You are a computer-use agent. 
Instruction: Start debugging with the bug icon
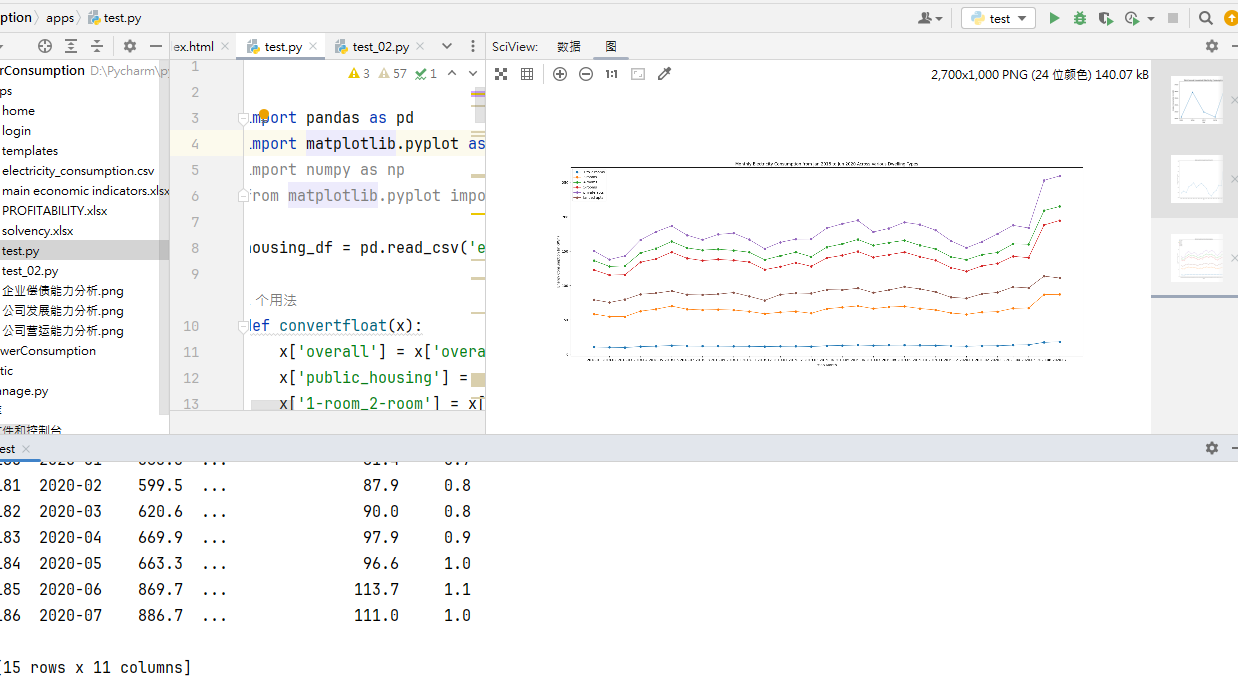1080,18
